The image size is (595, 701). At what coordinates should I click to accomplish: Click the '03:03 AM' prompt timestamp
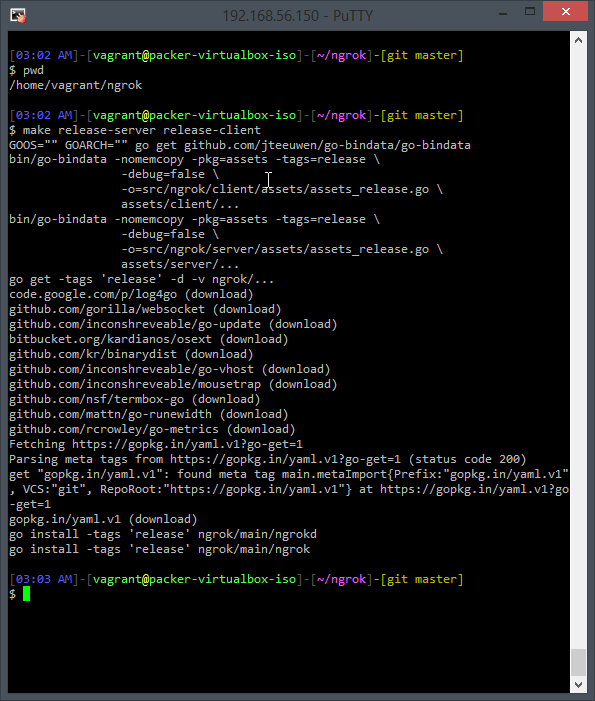pyautogui.click(x=43, y=579)
